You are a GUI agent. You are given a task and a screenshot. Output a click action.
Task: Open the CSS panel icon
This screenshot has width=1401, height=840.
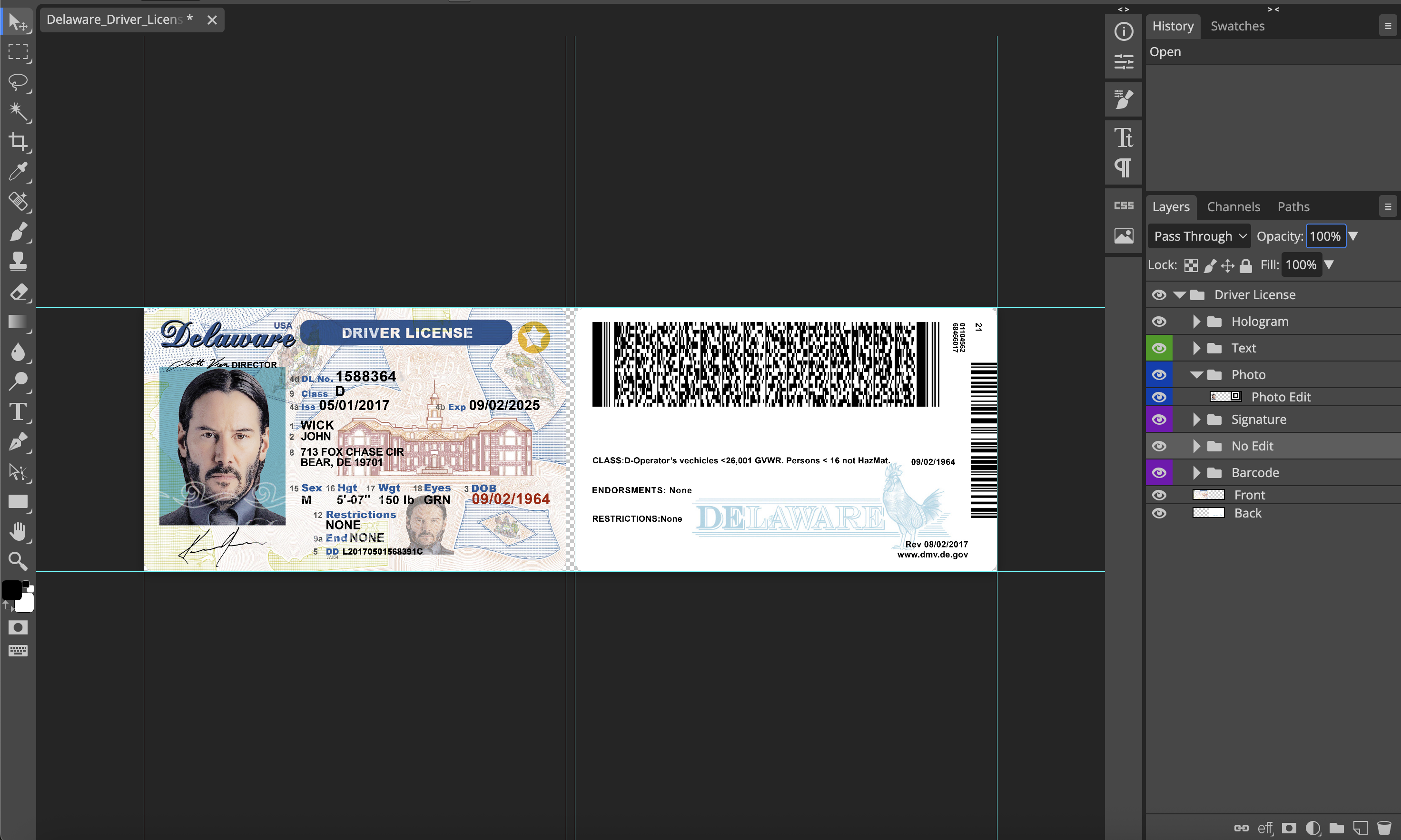point(1124,205)
